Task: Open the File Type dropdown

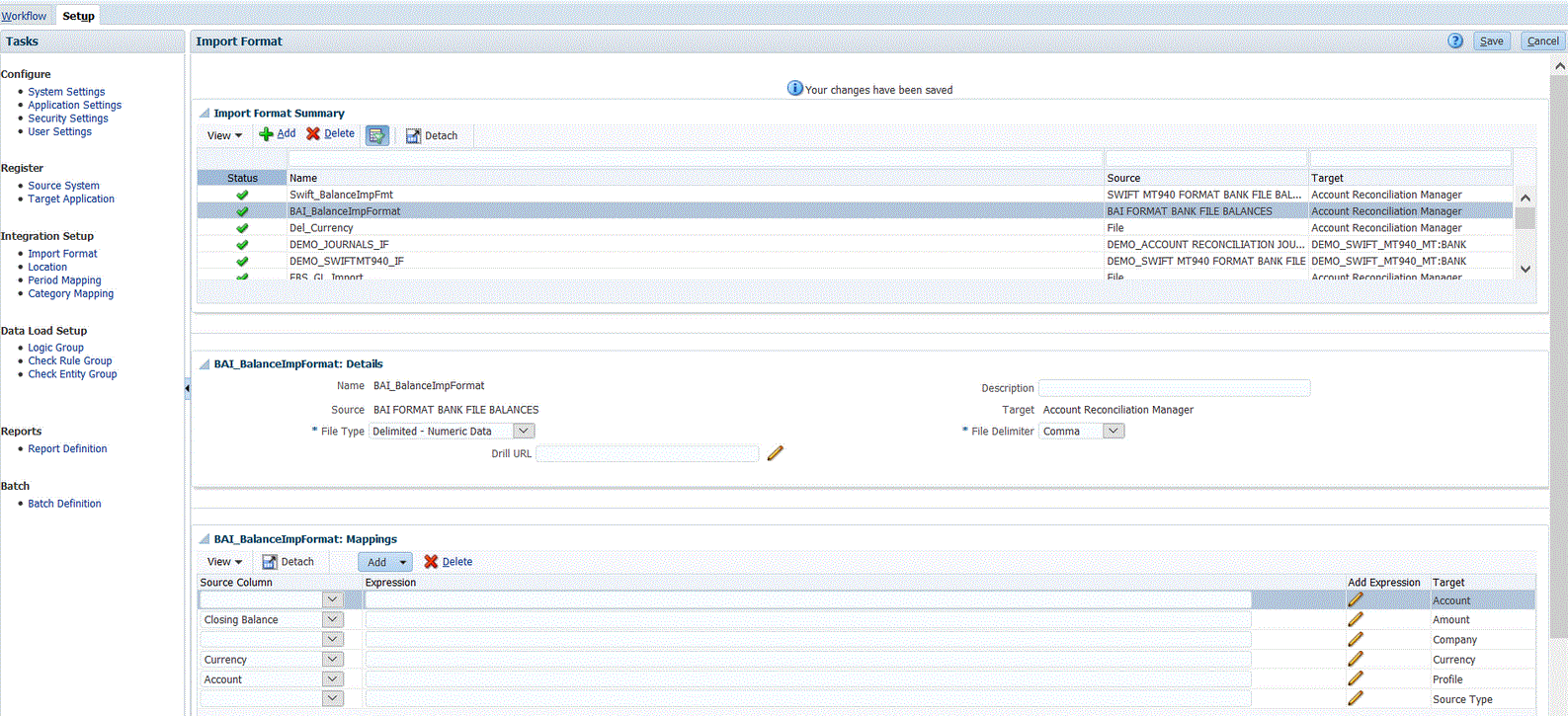Action: click(524, 431)
